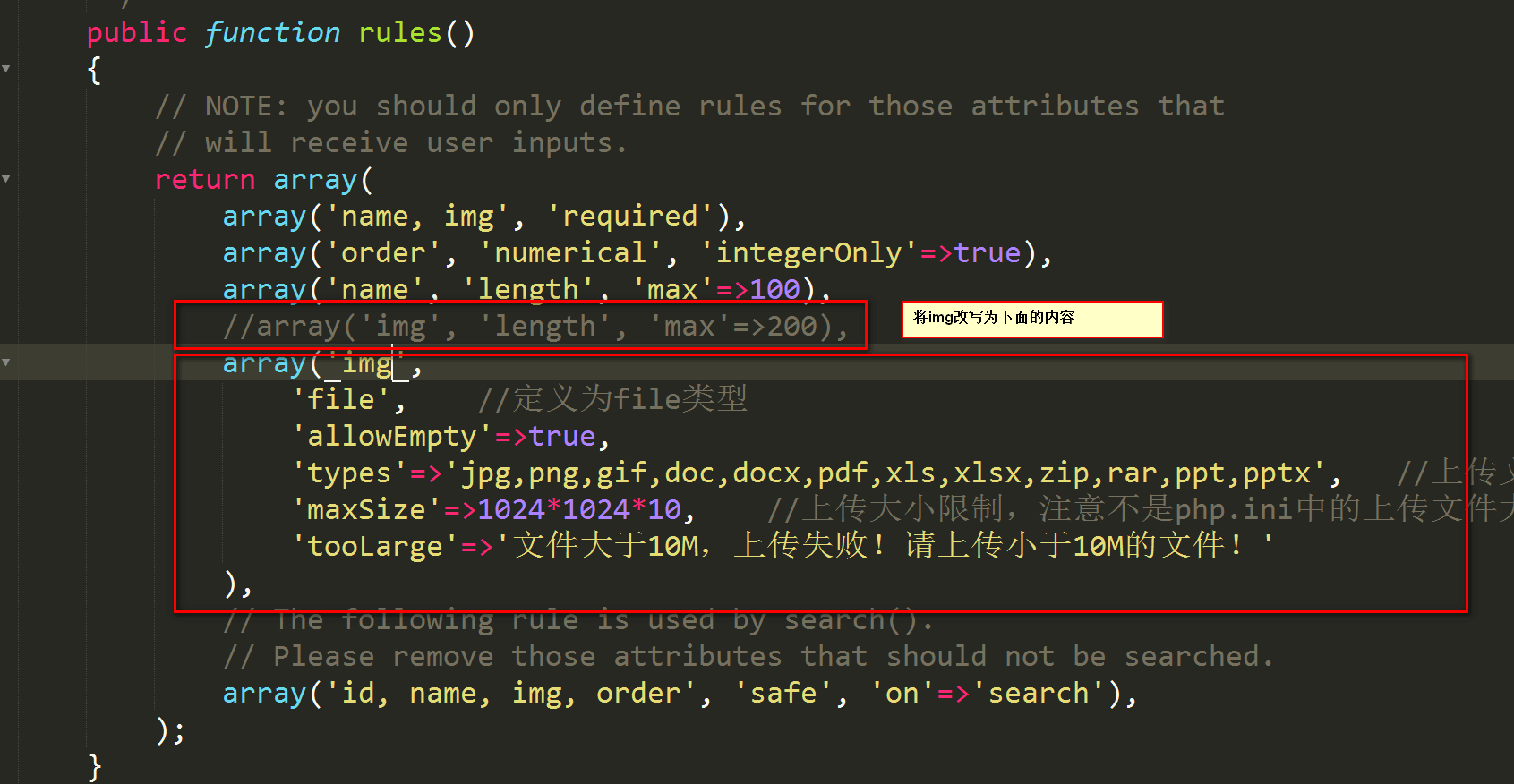1514x784 pixels.
Task: Click the 'name, img' string in required rule
Action: click(417, 217)
